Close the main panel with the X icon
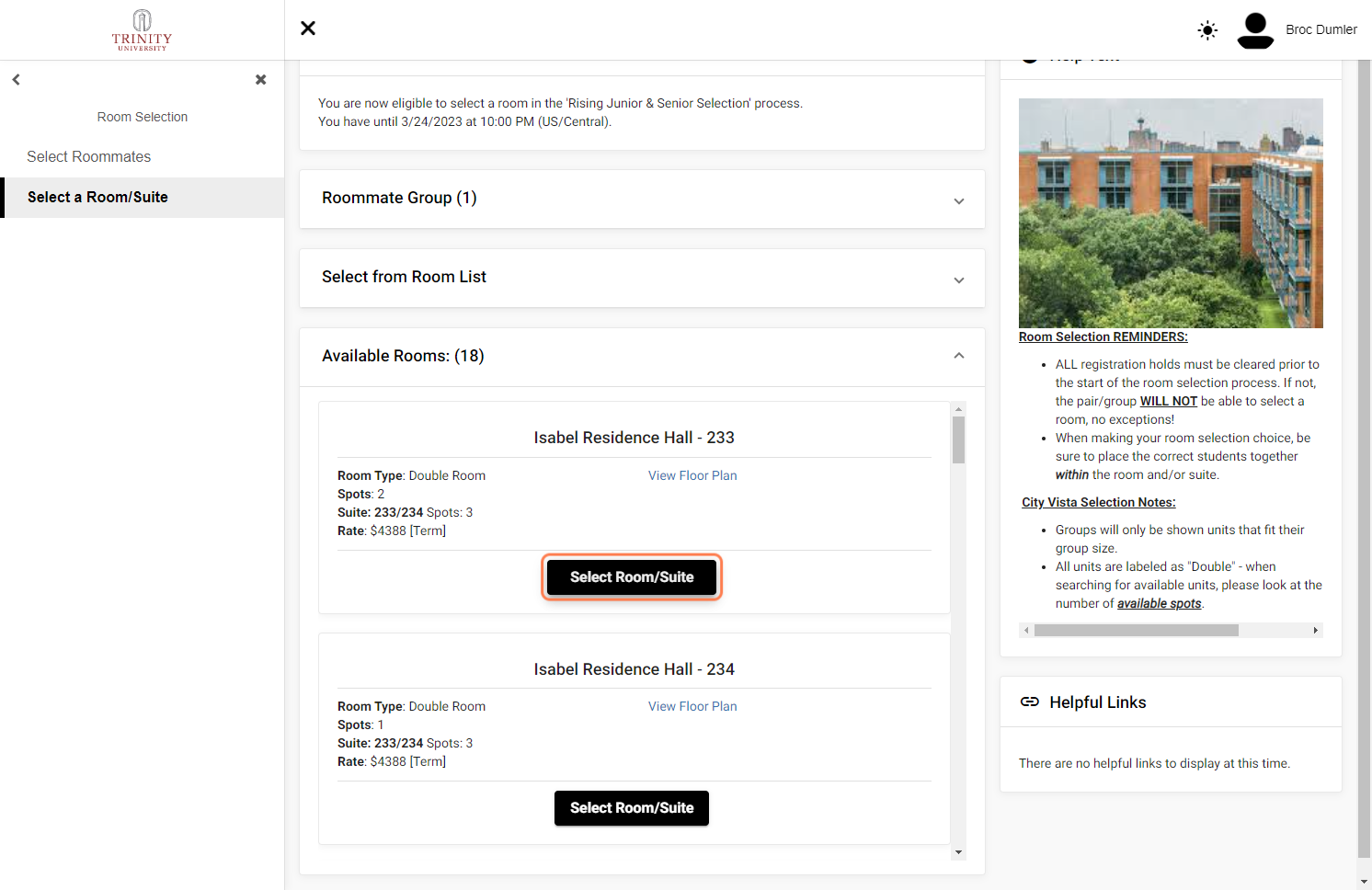The image size is (1372, 890). pyautogui.click(x=308, y=29)
